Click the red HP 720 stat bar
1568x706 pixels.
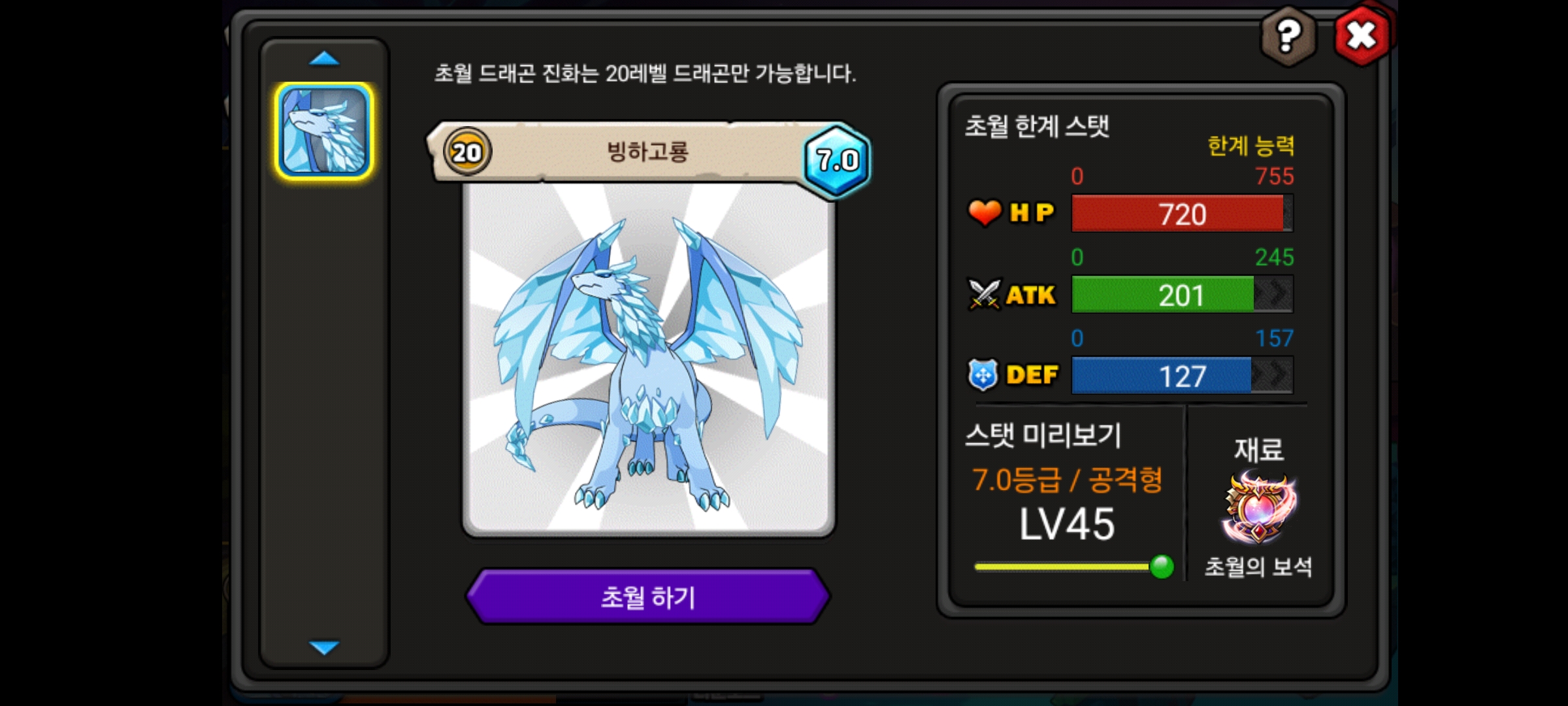[x=1183, y=213]
